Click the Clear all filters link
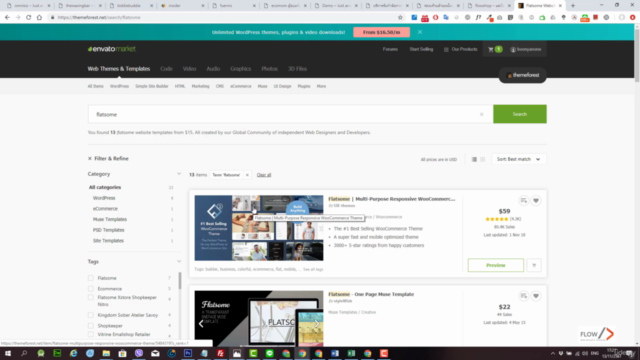The height and width of the screenshot is (360, 640). click(x=264, y=175)
